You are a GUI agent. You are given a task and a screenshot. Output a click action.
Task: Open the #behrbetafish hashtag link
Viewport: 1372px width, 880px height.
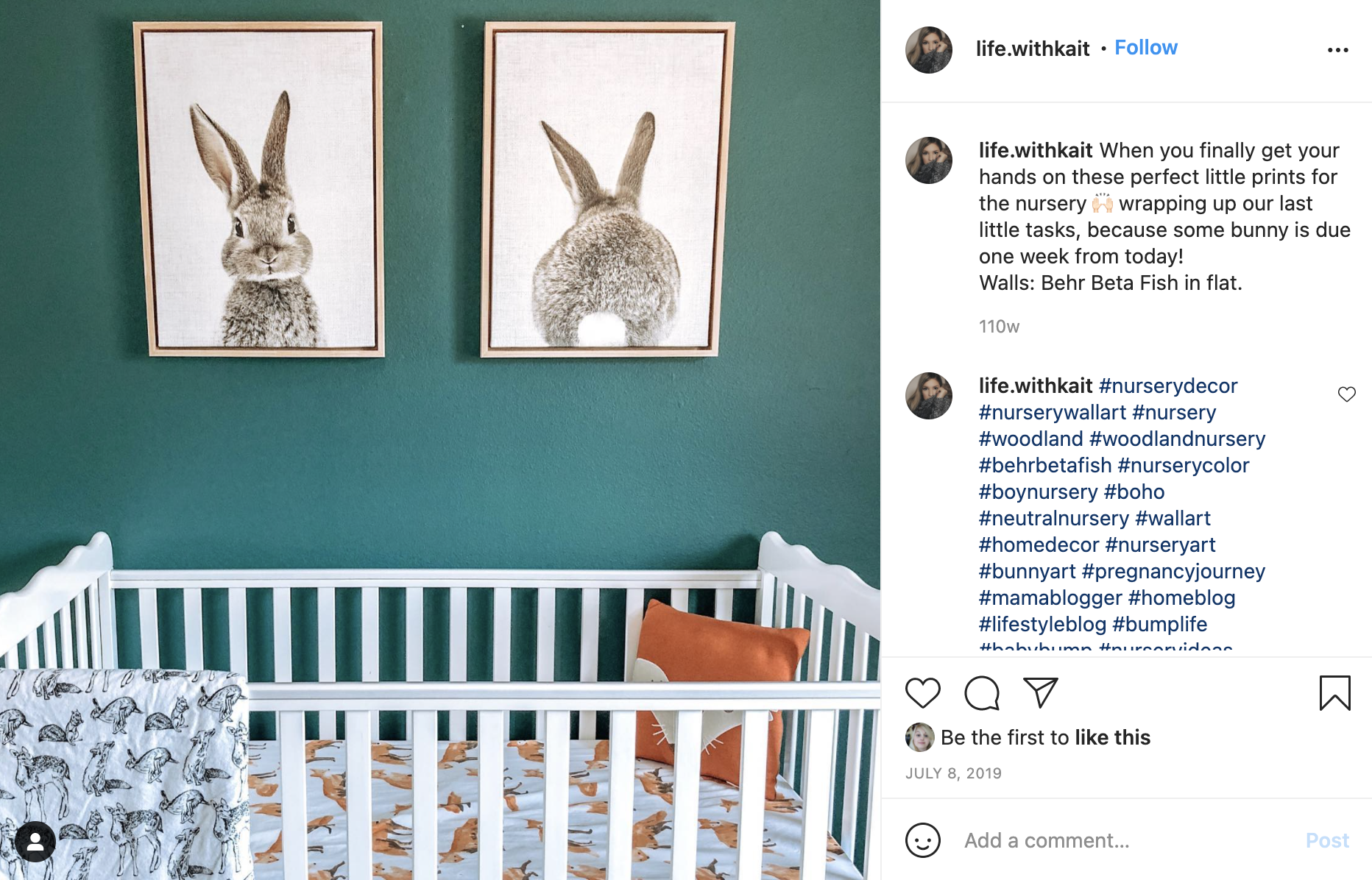(x=1045, y=465)
